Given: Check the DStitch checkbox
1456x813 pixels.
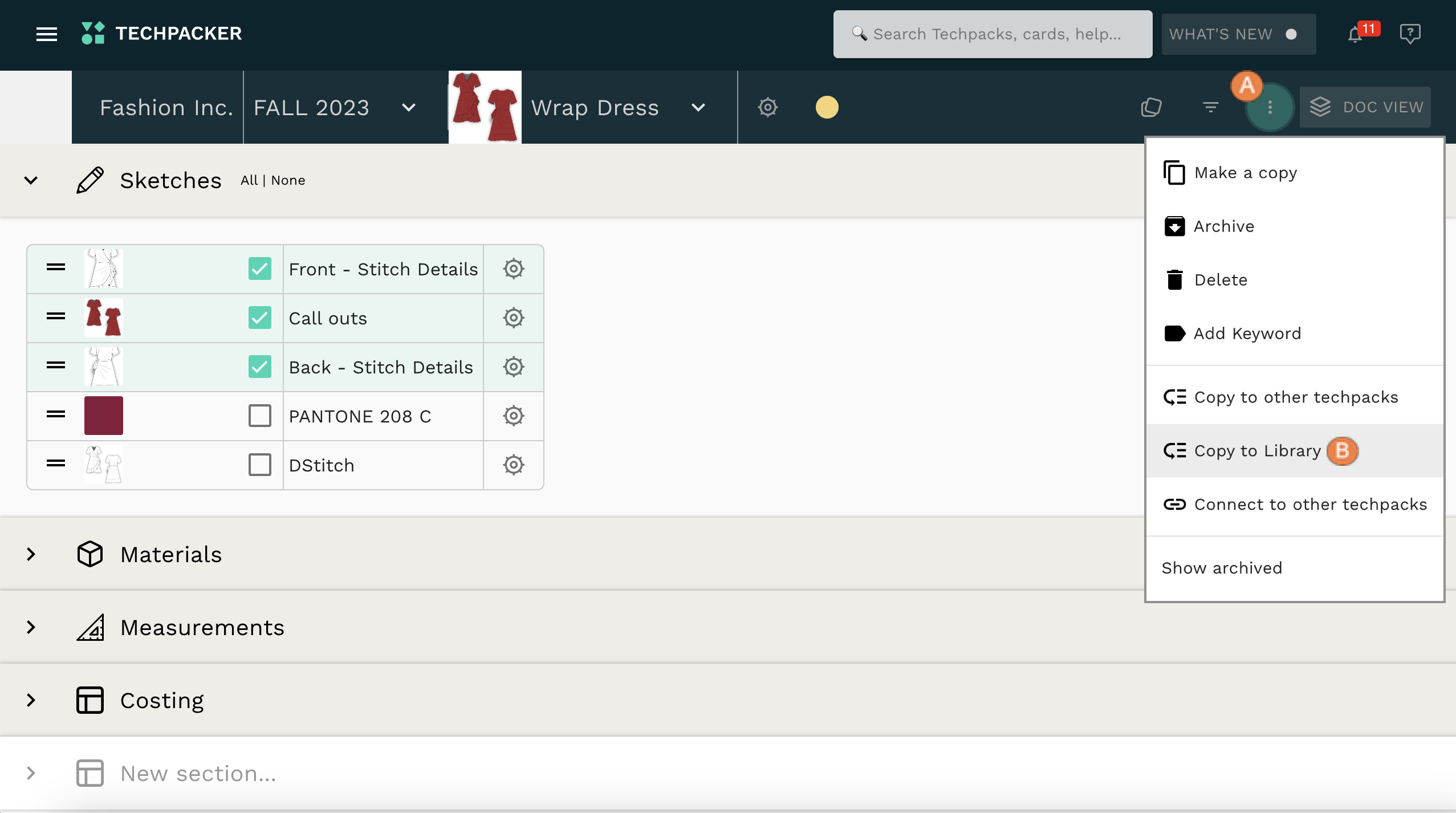Looking at the screenshot, I should click(x=260, y=465).
